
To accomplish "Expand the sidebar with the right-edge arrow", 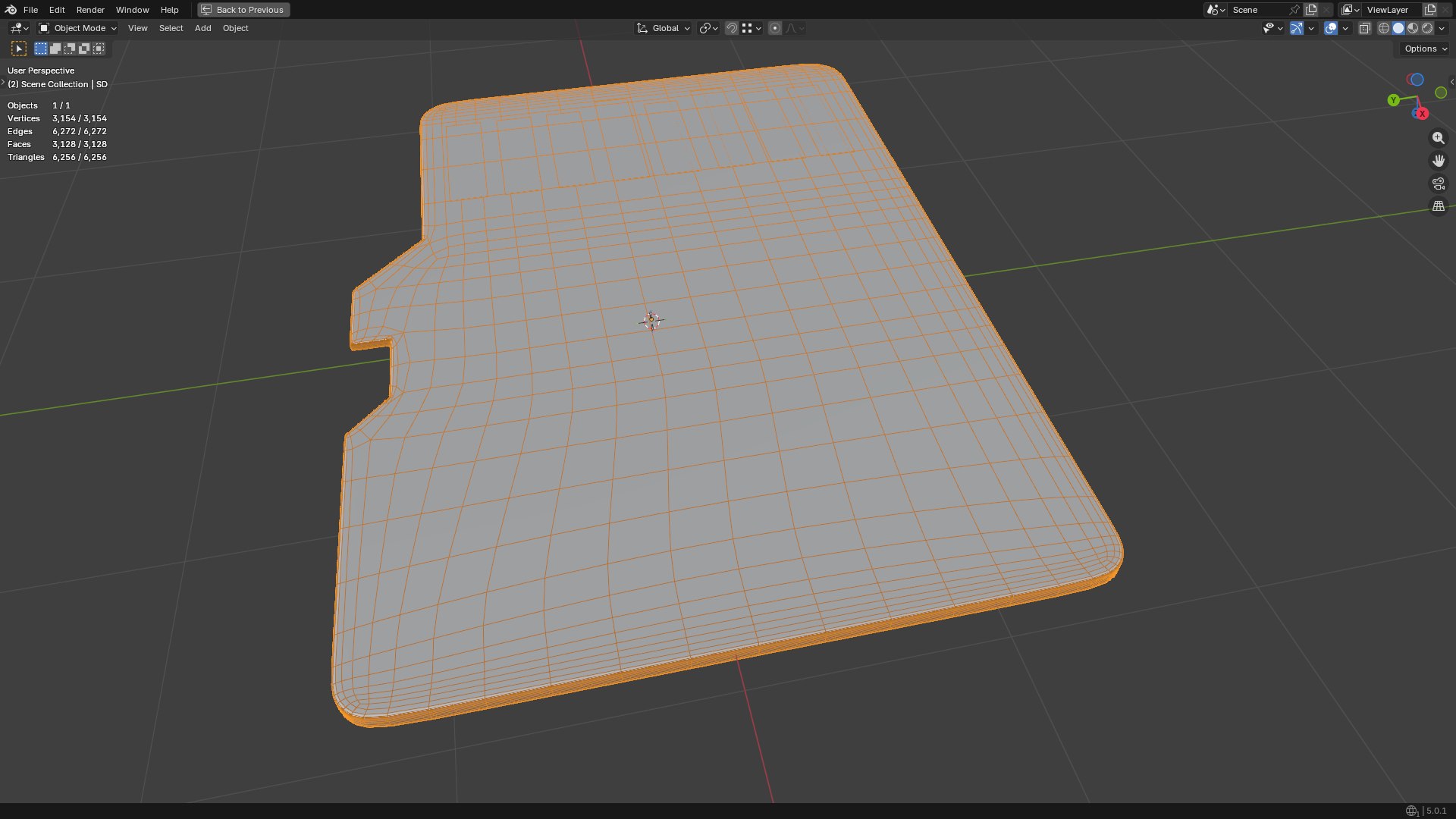I will (1451, 81).
